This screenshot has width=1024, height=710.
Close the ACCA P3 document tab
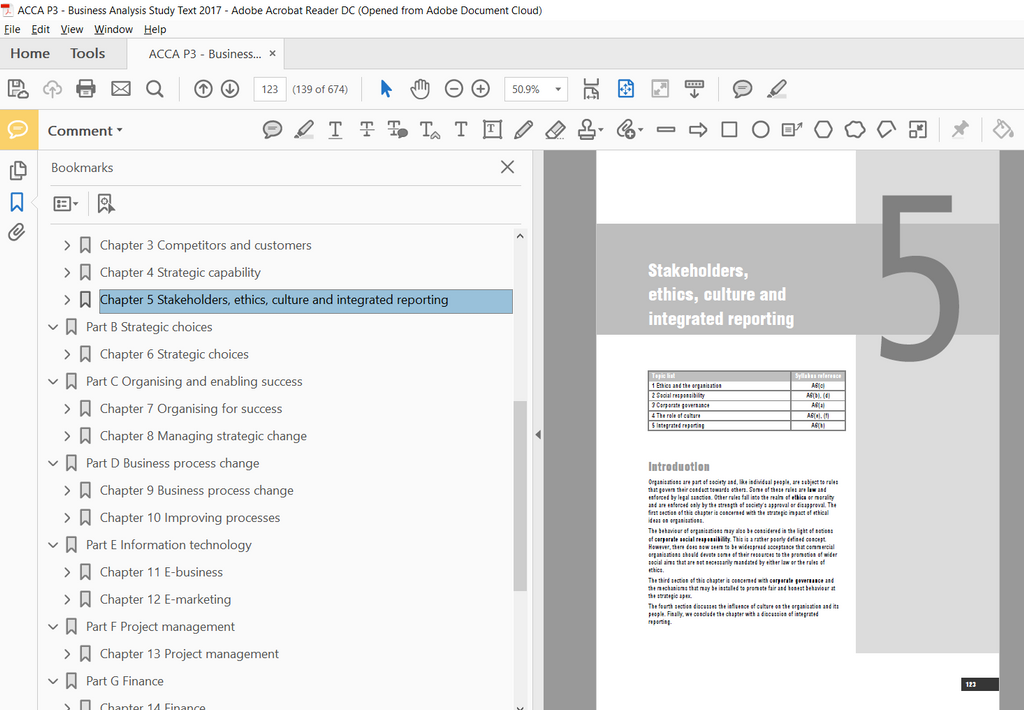pyautogui.click(x=272, y=54)
